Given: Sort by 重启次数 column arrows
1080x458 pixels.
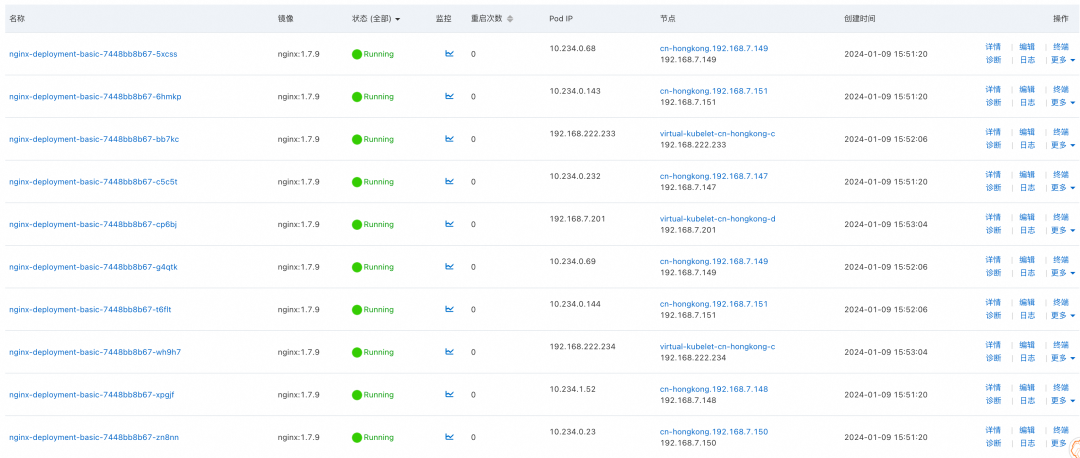Looking at the screenshot, I should pos(510,19).
